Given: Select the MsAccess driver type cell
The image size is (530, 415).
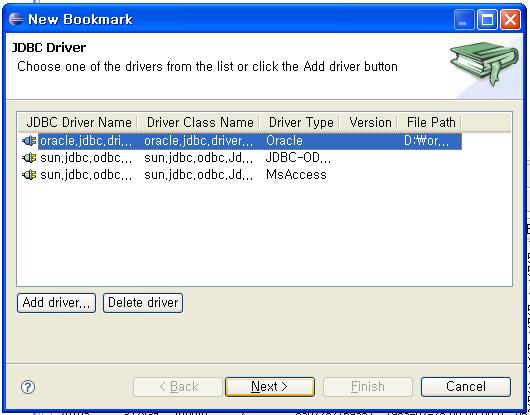Looking at the screenshot, I should point(296,175).
